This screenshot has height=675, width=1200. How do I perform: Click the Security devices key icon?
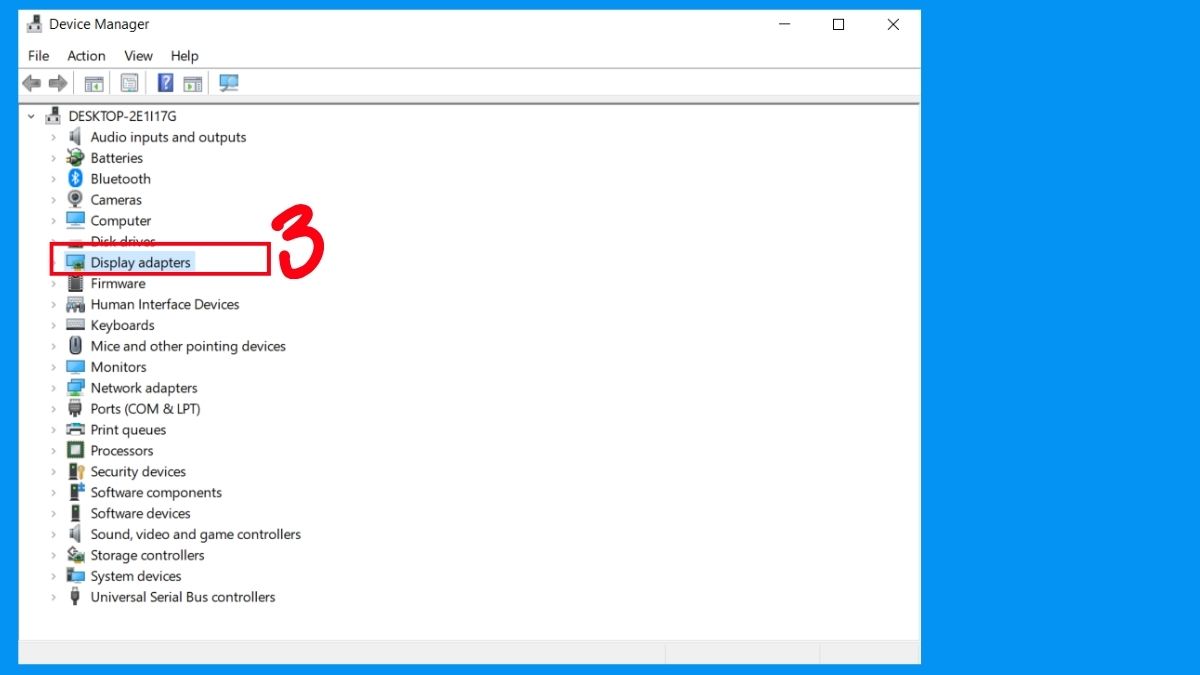[75, 472]
